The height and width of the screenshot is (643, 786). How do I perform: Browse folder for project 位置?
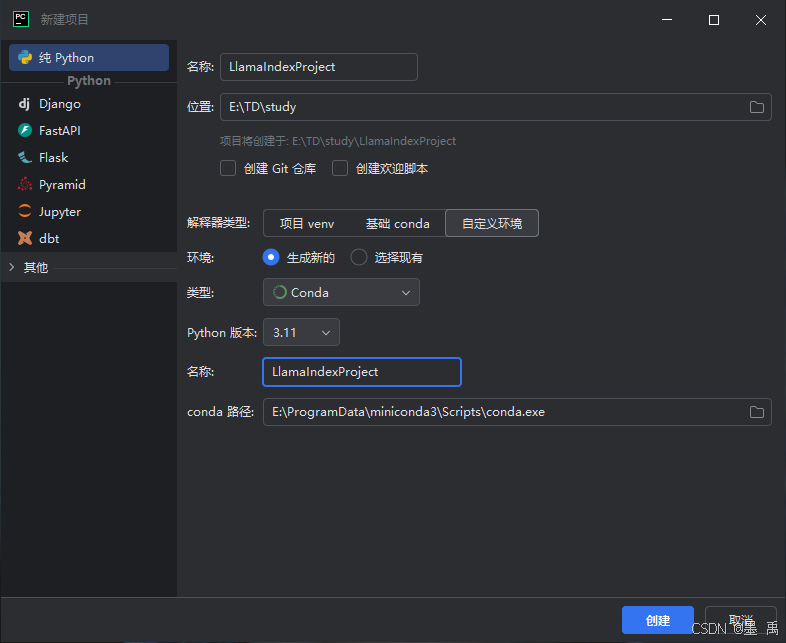coord(756,107)
